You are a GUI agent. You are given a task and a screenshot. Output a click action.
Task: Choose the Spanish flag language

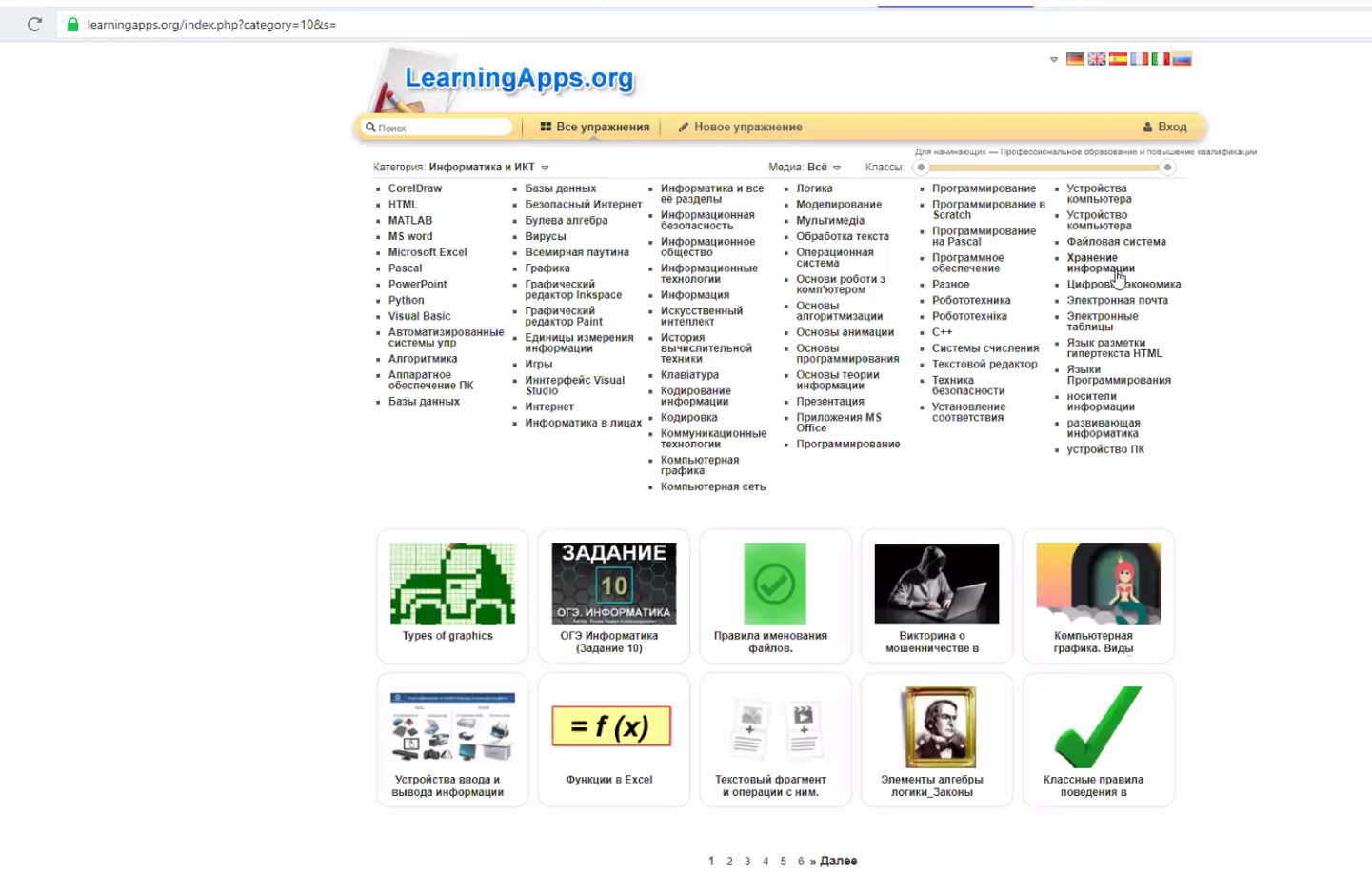pyautogui.click(x=1118, y=59)
